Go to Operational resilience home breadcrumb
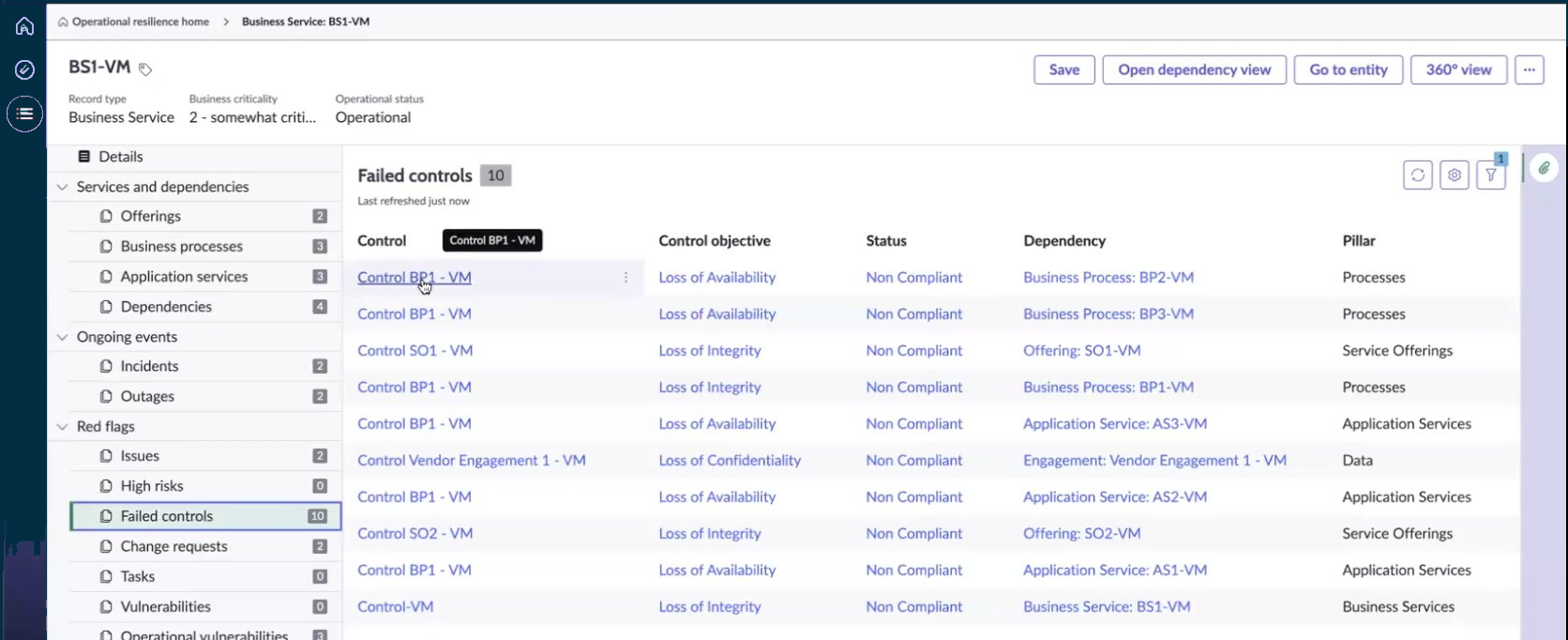Image resolution: width=1568 pixels, height=640 pixels. [140, 22]
